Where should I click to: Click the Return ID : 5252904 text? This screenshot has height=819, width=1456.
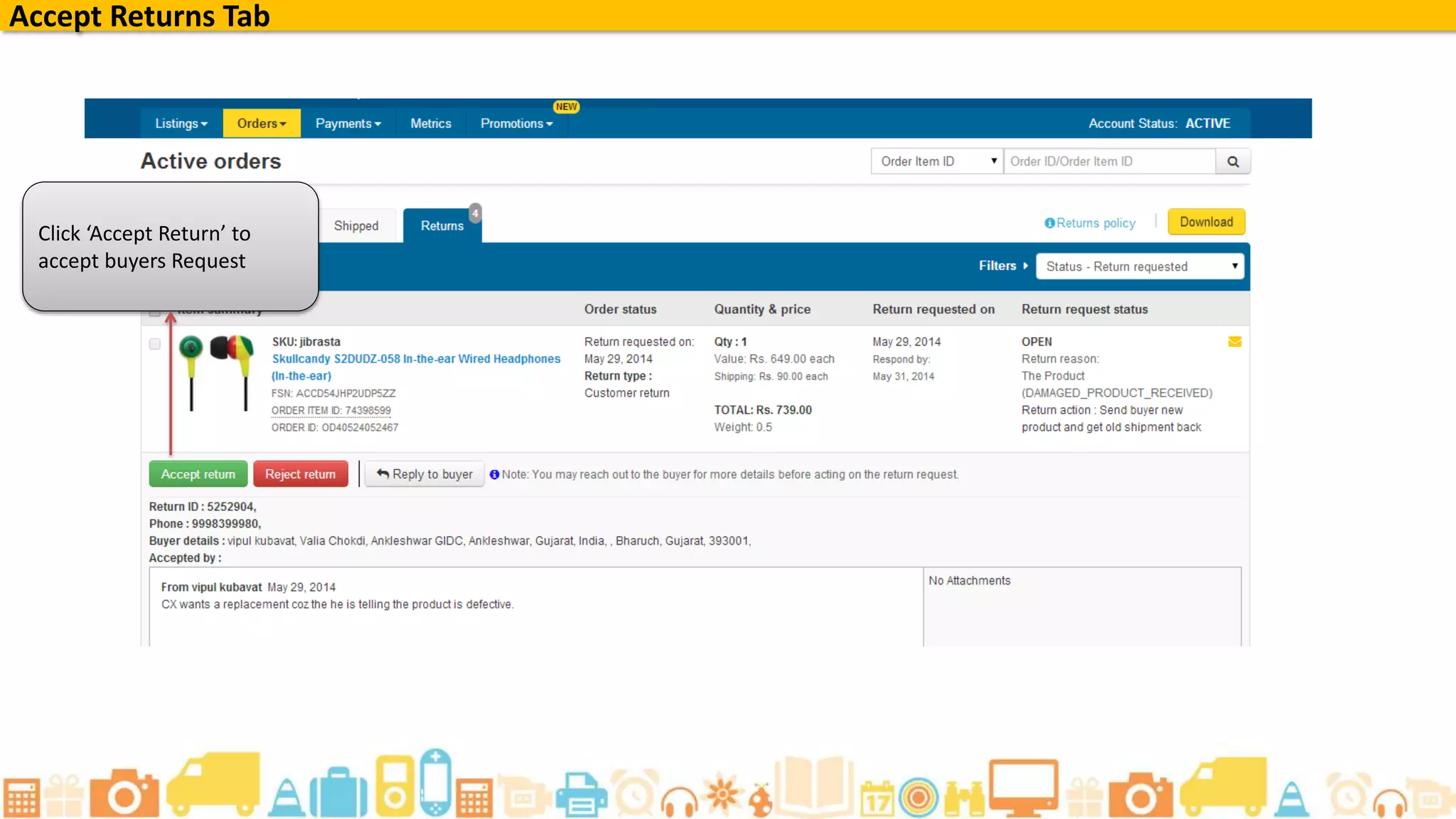pos(203,507)
